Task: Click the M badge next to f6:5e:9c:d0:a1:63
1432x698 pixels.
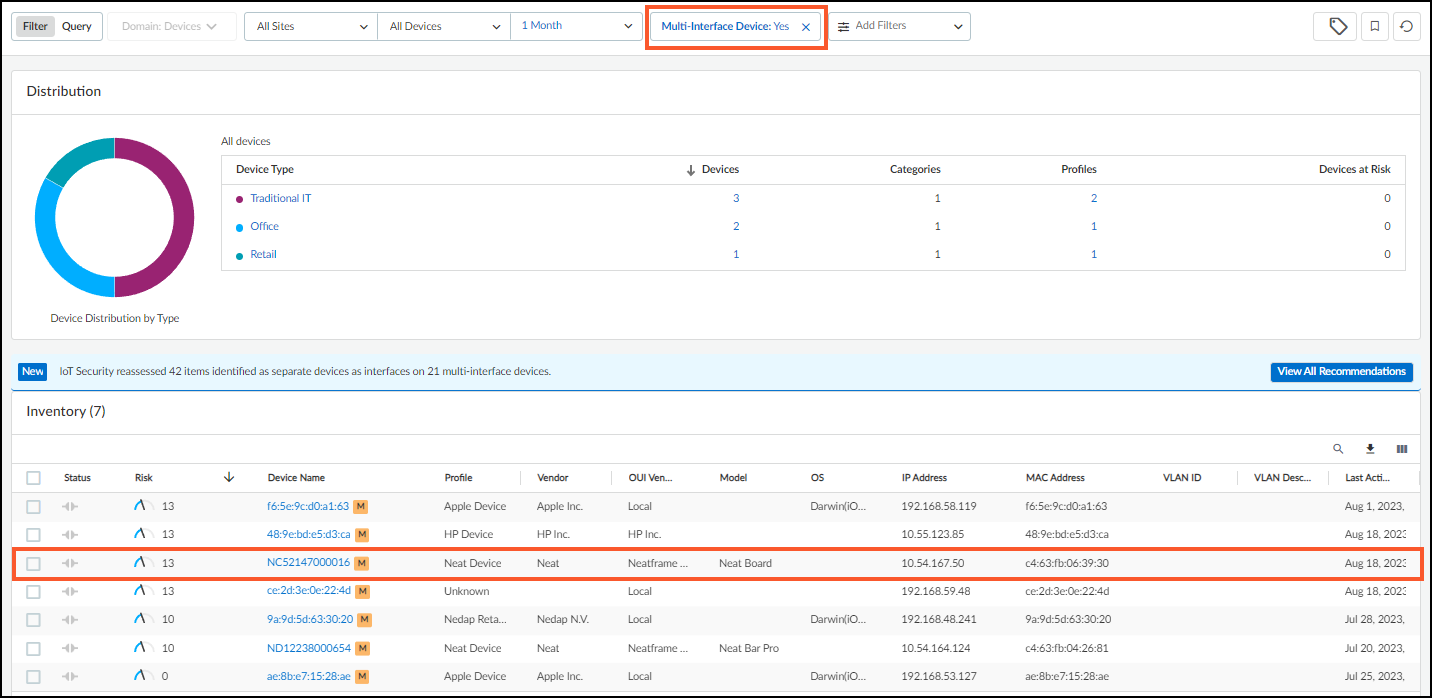Action: coord(360,506)
